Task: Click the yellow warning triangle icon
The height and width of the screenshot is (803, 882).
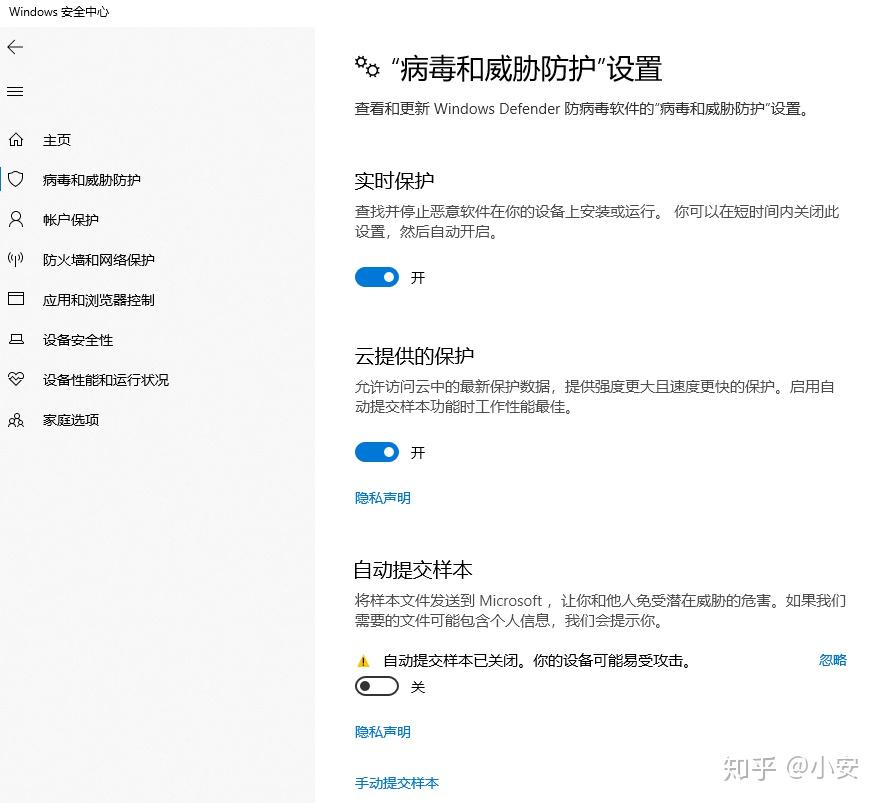Action: [x=362, y=660]
